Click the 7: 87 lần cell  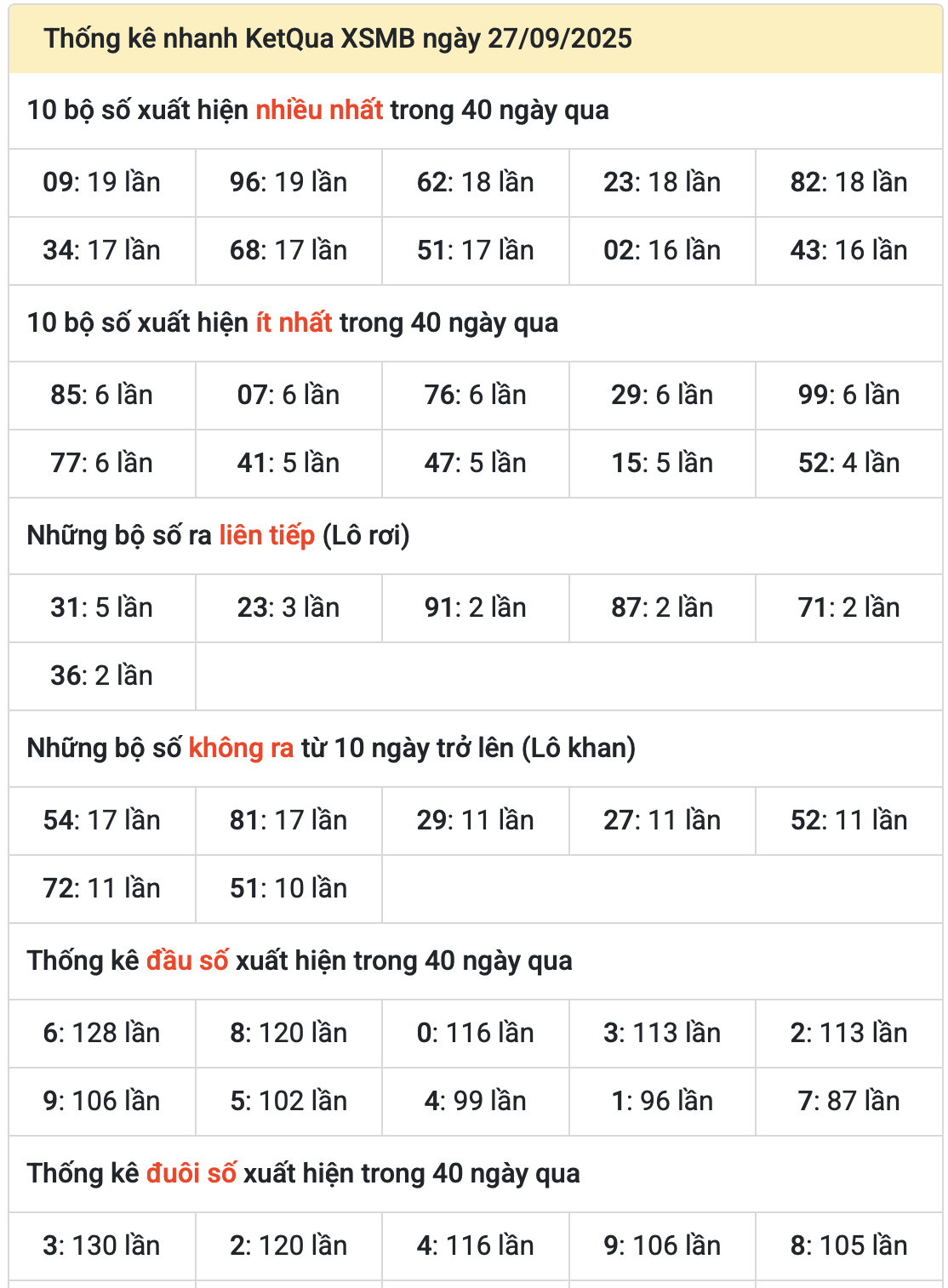point(848,1101)
